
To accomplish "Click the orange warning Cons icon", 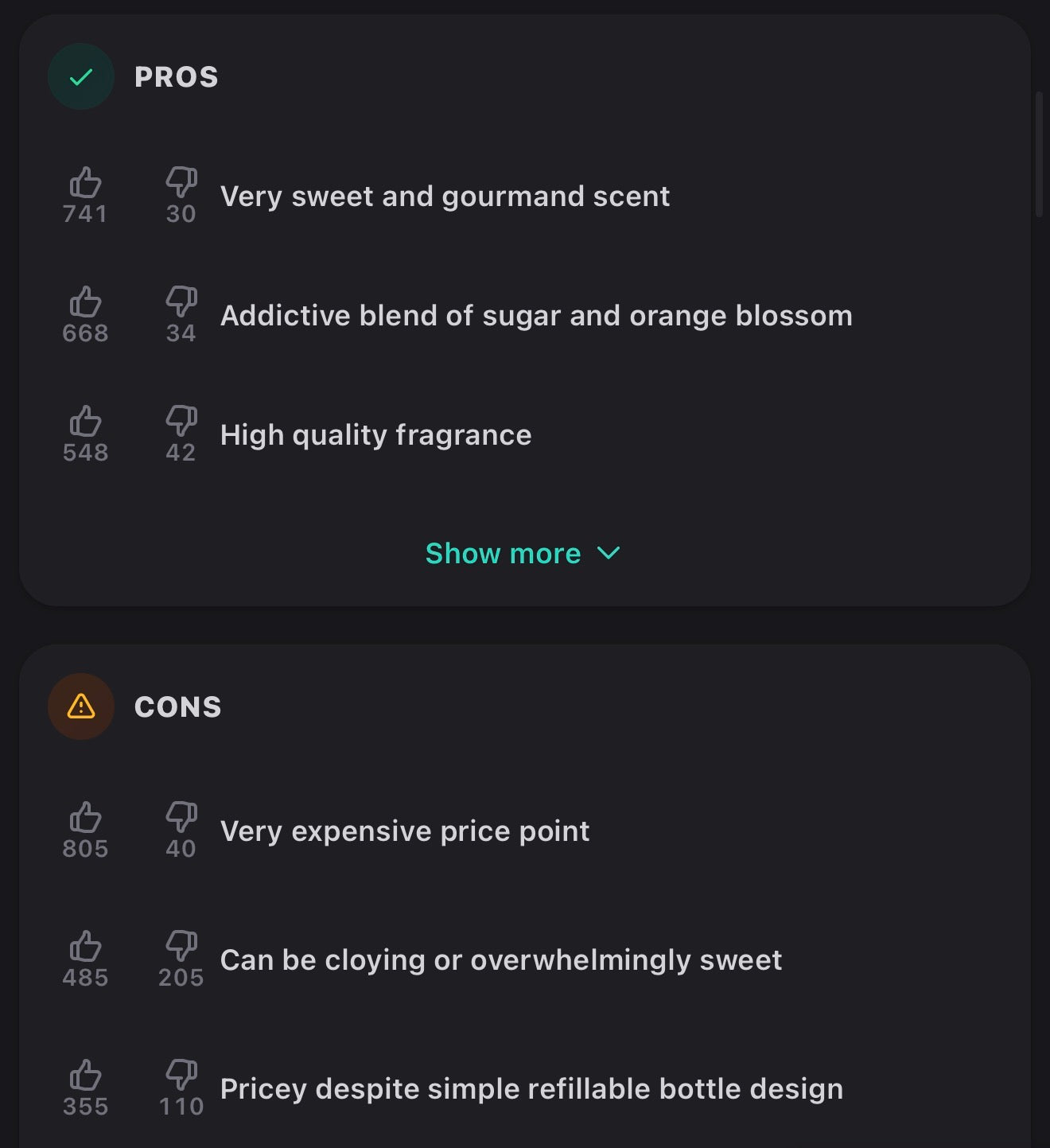I will click(x=81, y=706).
